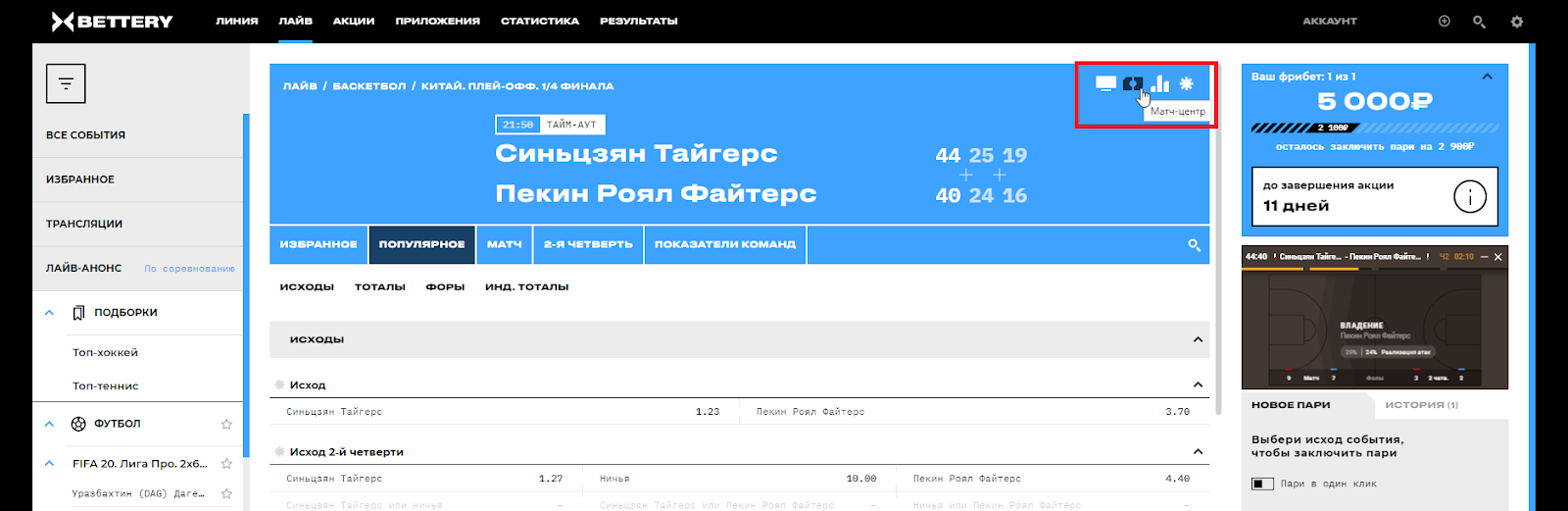Click the video broadcast monitor icon
The height and width of the screenshot is (511, 1568).
click(x=1105, y=84)
